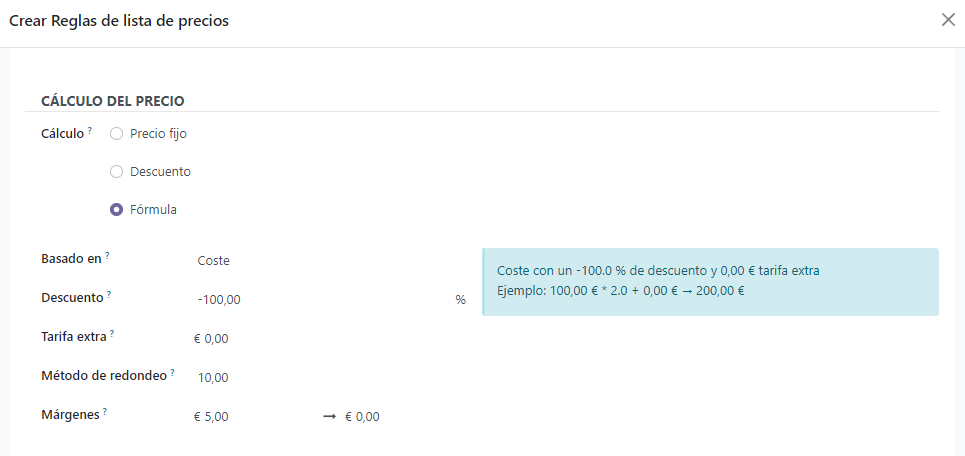This screenshot has width=965, height=456.
Task: Choose the Descuento calculation radio button
Action: [x=116, y=172]
